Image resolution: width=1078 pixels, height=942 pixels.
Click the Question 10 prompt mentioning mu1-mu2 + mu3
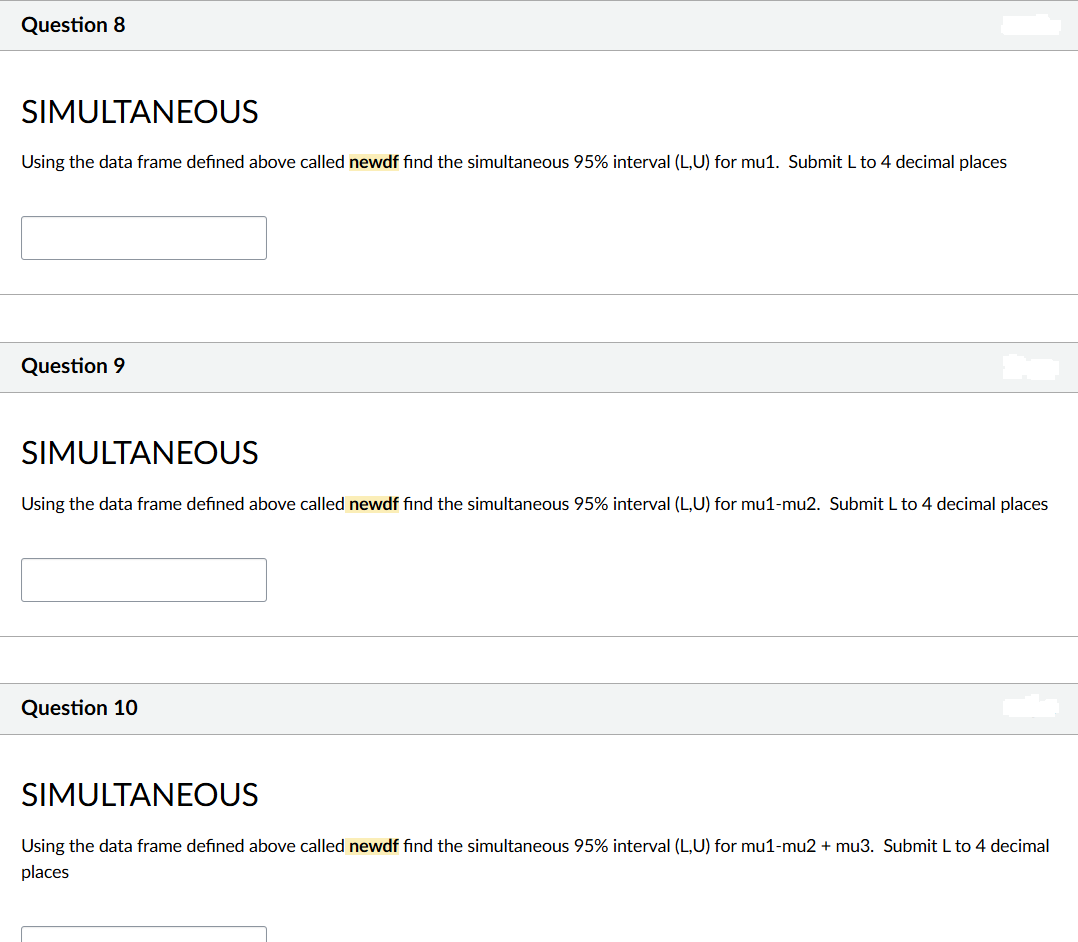tap(535, 859)
